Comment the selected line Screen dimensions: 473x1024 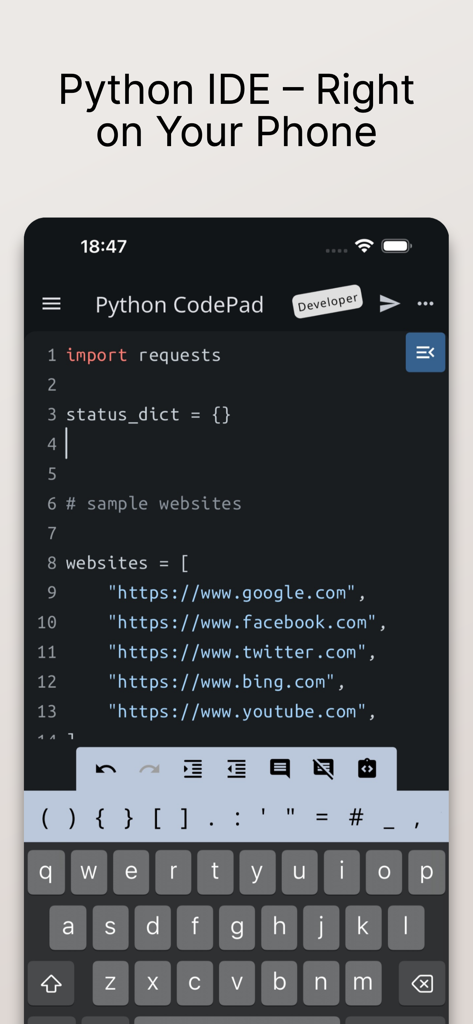[x=280, y=769]
